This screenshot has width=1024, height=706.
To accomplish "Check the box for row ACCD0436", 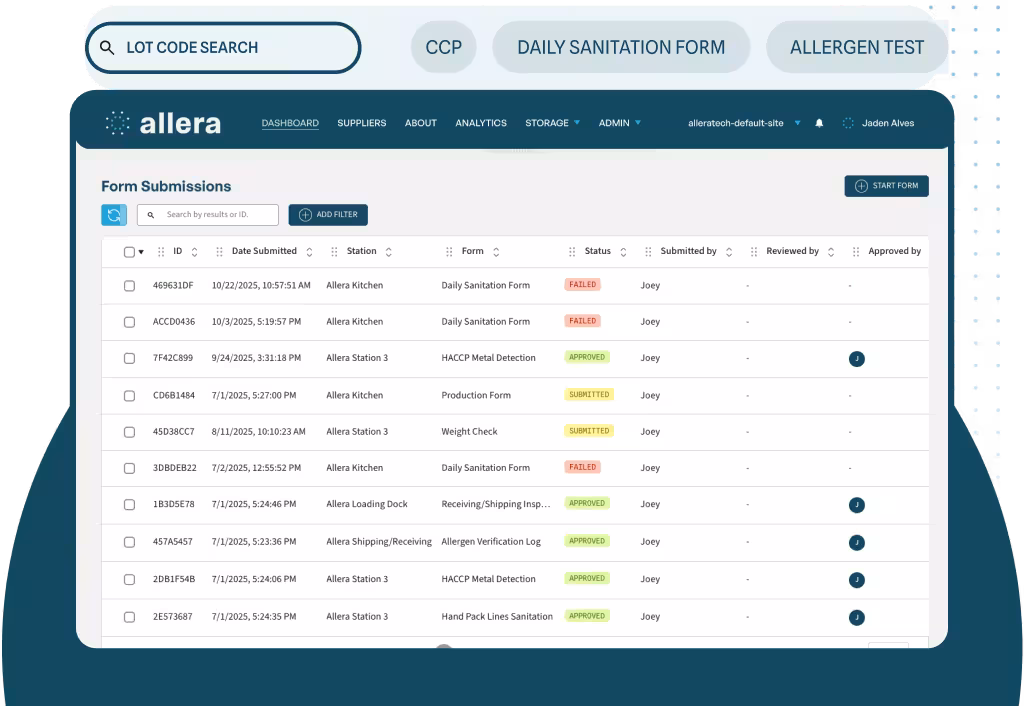I will point(129,322).
